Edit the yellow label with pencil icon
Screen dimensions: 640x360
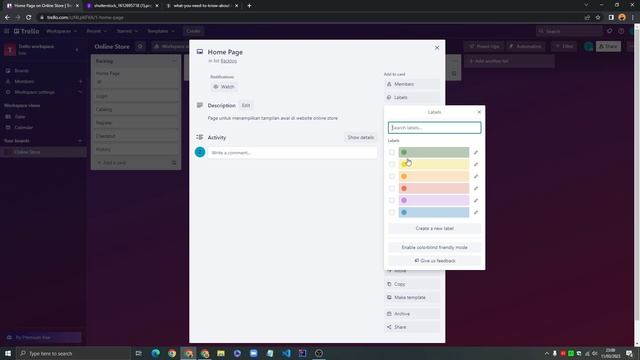point(476,164)
